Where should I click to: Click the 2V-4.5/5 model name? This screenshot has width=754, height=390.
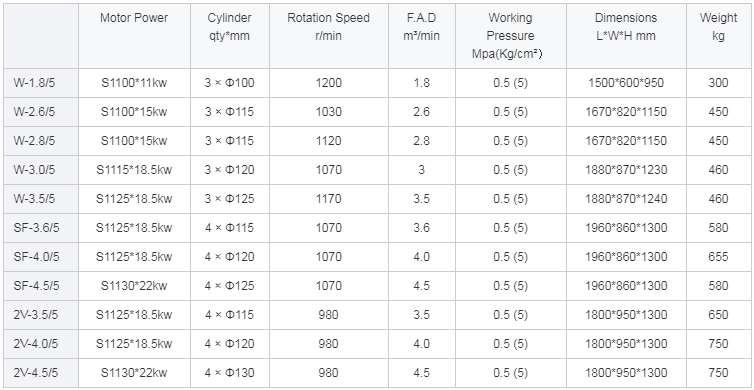(x=36, y=373)
